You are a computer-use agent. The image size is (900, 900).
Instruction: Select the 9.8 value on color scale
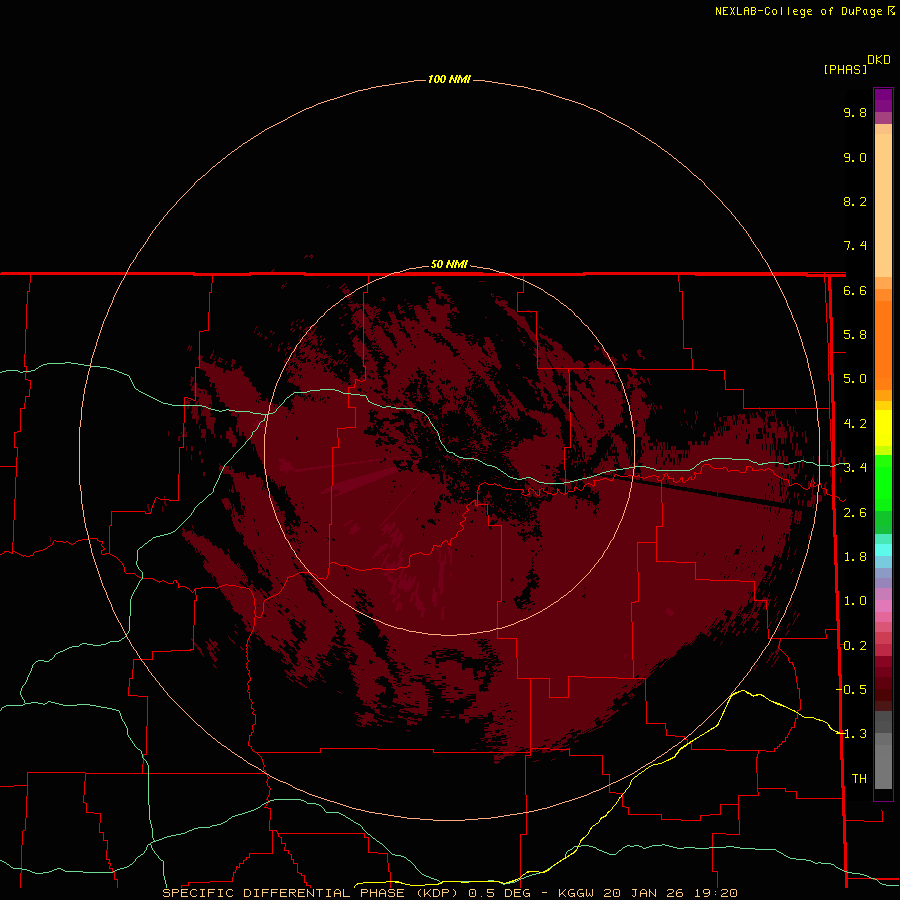click(x=855, y=112)
